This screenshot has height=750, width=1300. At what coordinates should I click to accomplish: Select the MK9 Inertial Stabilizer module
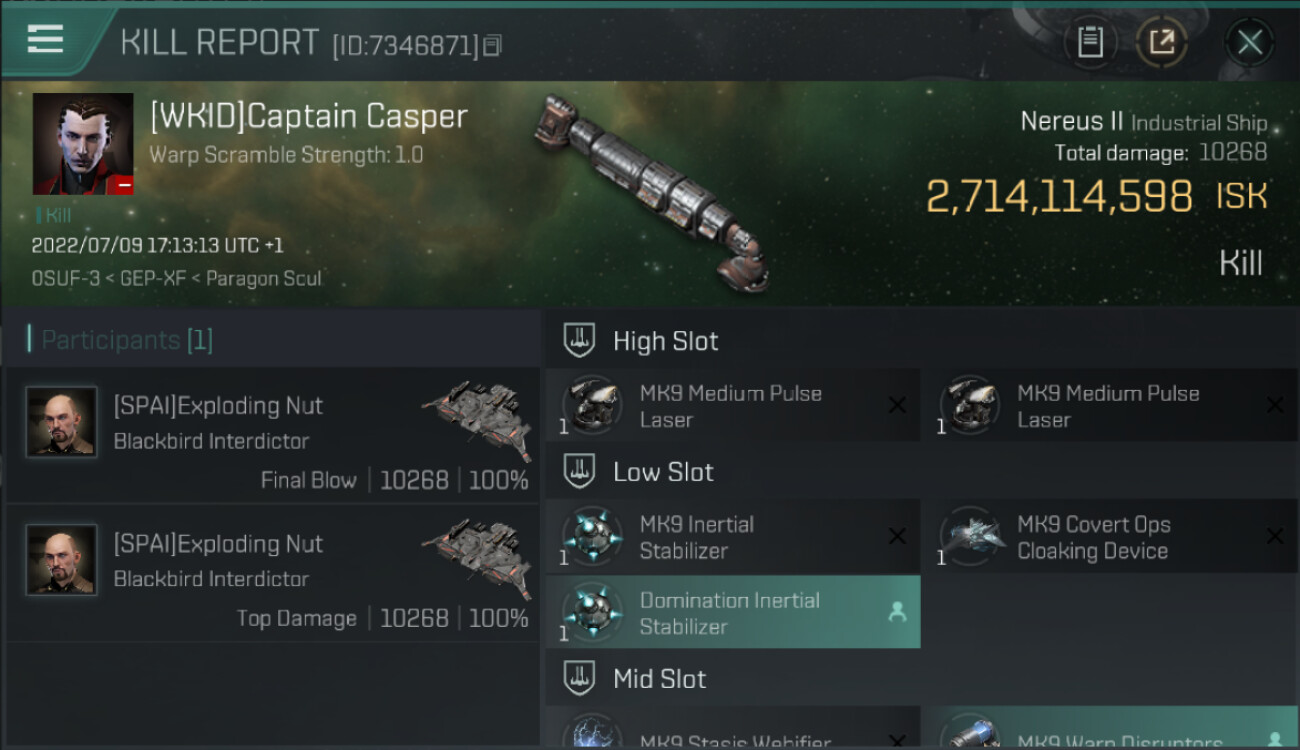(x=732, y=537)
